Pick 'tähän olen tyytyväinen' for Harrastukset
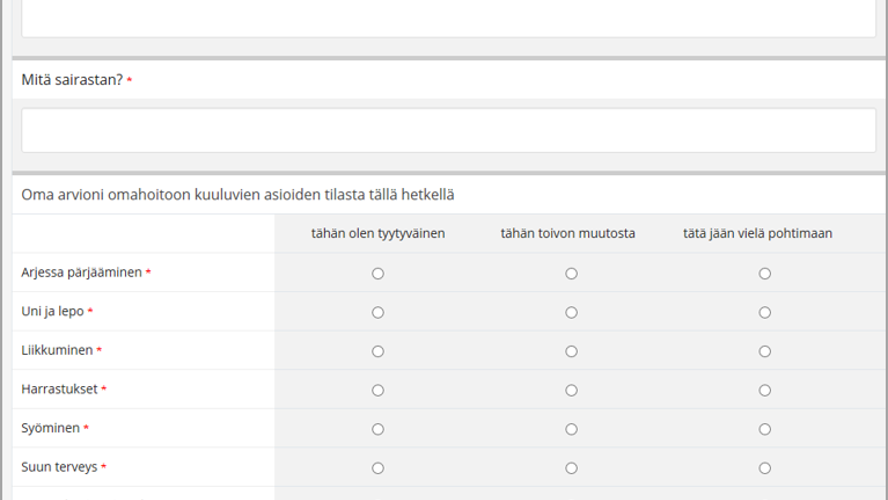The image size is (888, 500). tap(378, 390)
